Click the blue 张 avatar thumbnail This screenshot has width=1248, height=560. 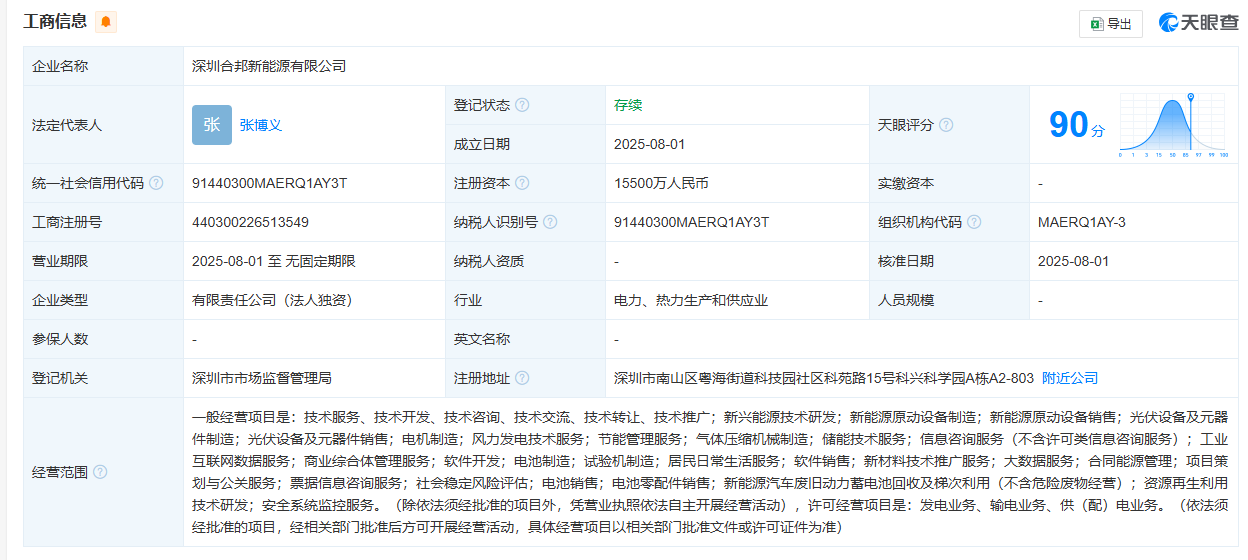212,125
